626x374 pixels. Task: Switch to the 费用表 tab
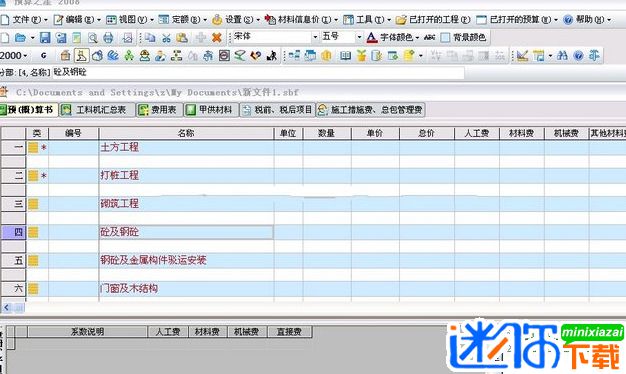click(x=159, y=110)
